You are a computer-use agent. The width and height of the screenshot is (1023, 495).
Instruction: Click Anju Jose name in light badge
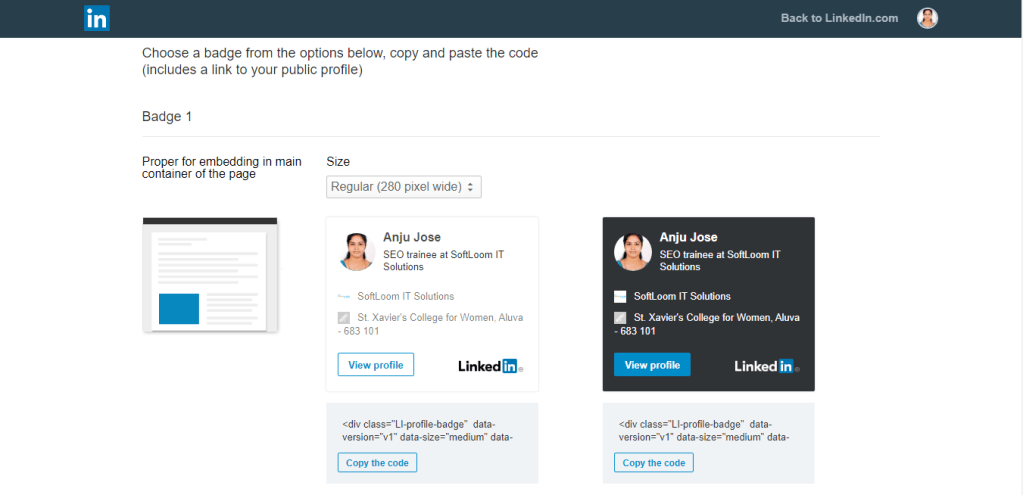[412, 237]
